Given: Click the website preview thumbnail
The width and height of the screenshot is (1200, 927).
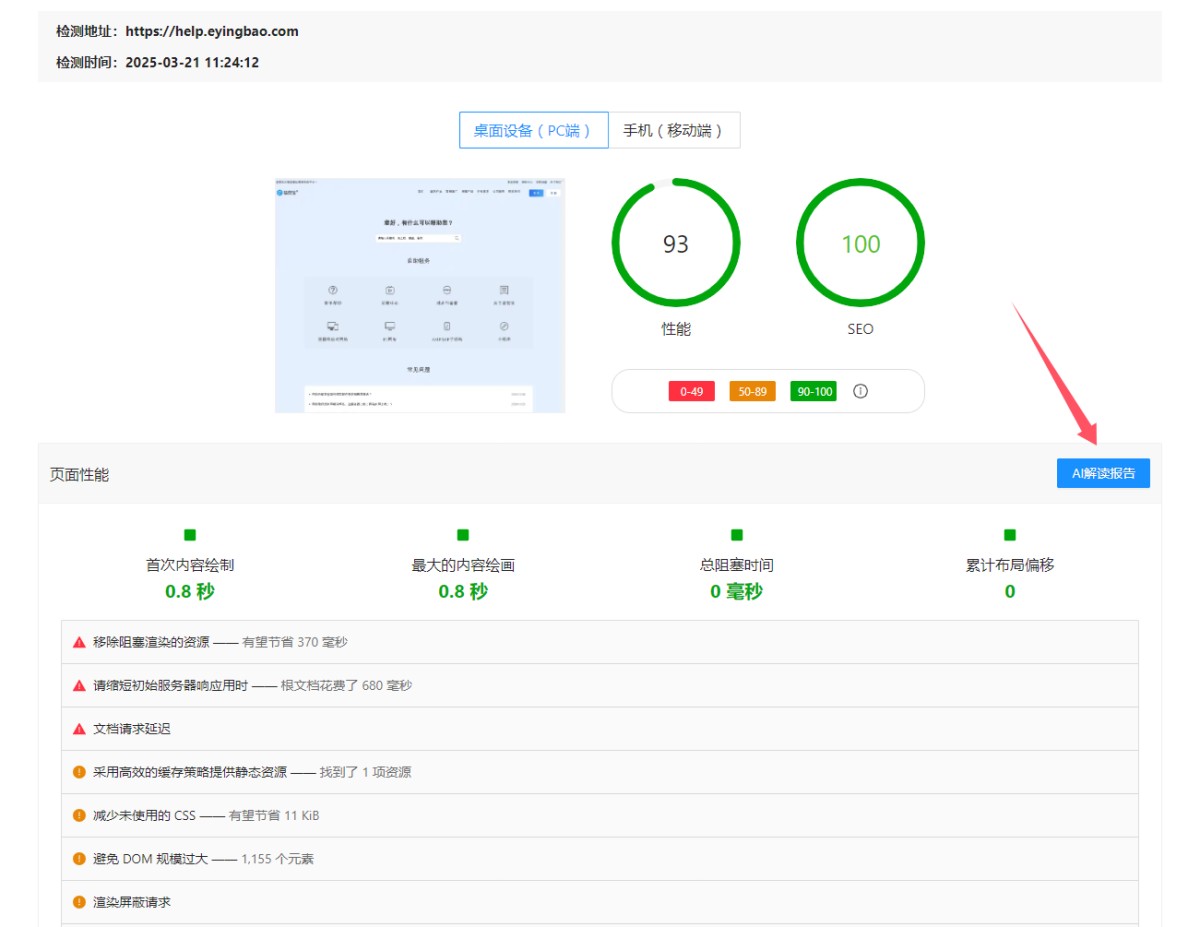Looking at the screenshot, I should [420, 296].
